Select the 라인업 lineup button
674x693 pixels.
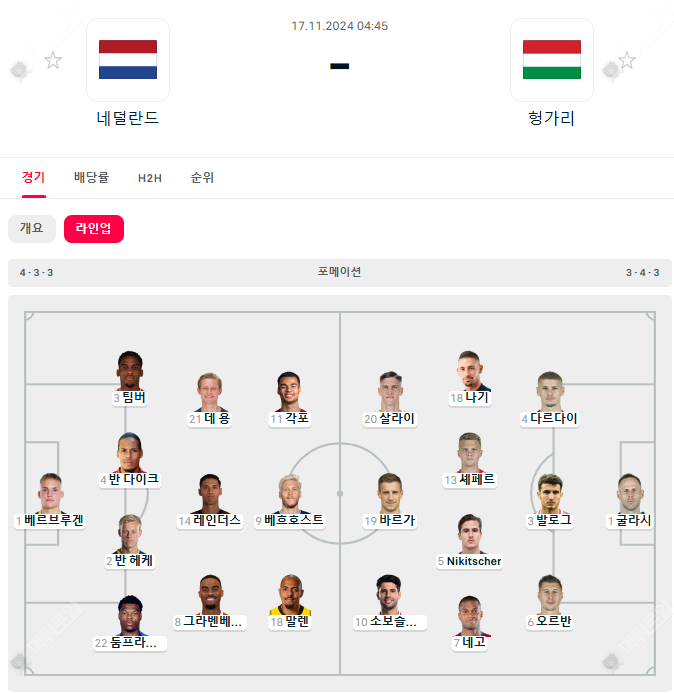94,229
